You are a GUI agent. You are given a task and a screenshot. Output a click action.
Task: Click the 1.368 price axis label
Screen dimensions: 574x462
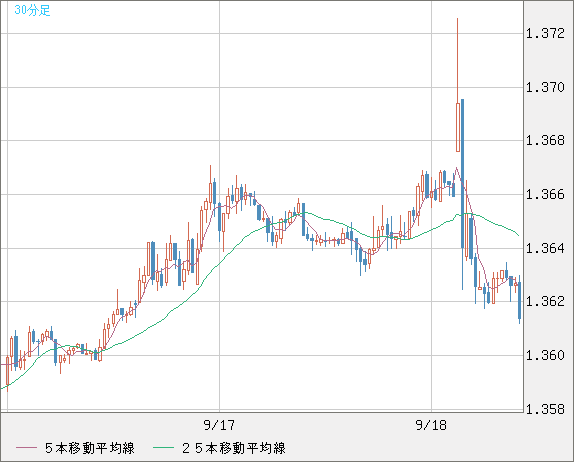(545, 140)
